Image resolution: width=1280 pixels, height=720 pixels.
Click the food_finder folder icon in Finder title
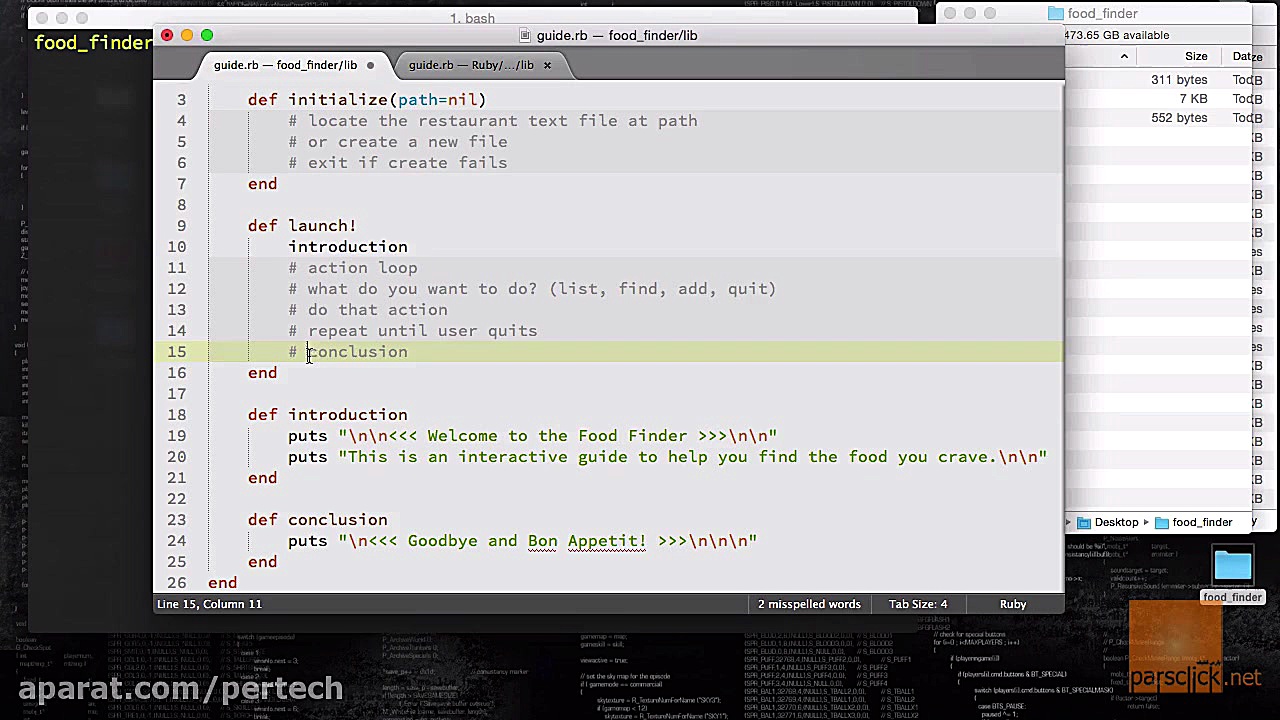point(1056,13)
